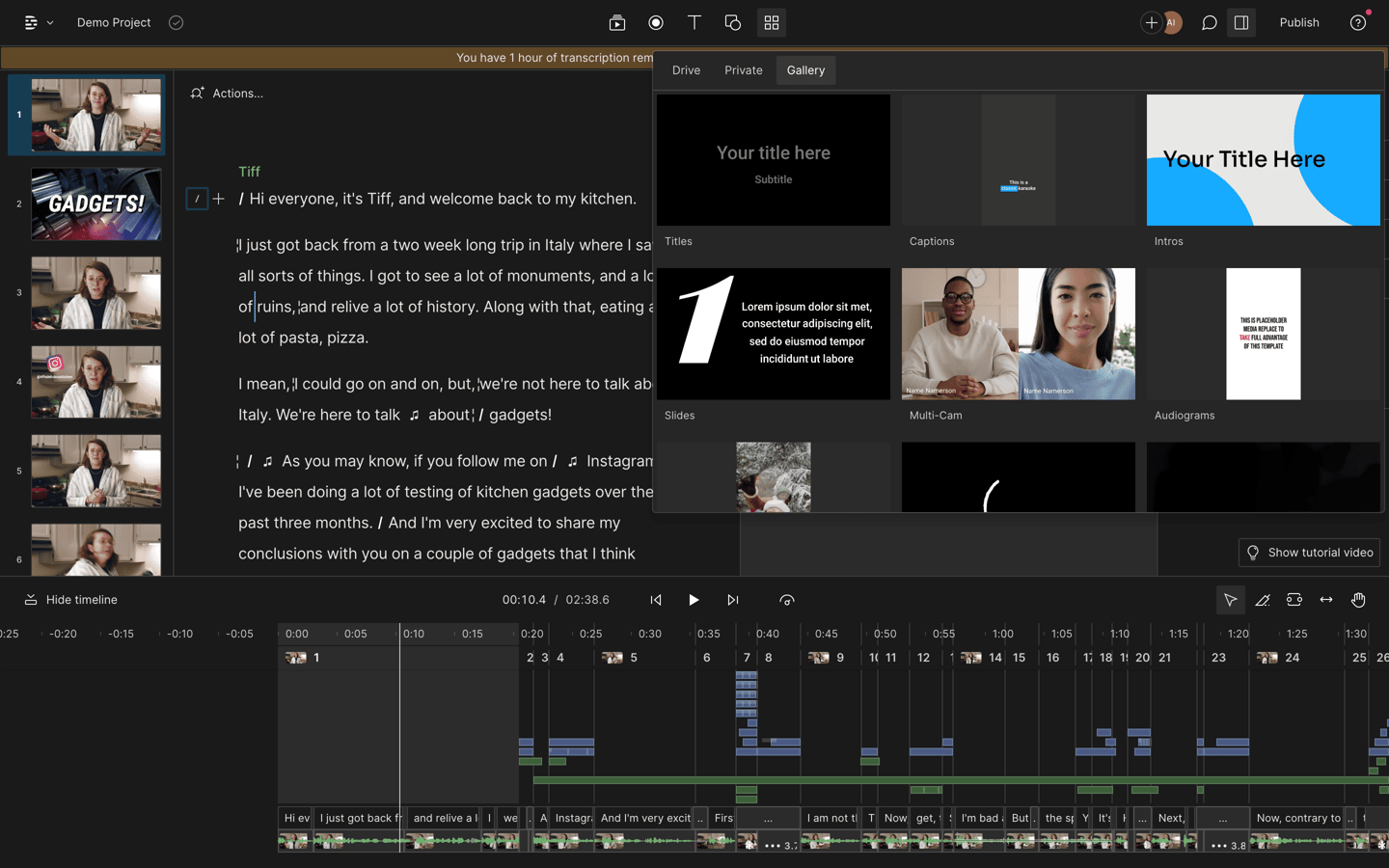The width and height of the screenshot is (1389, 868).
Task: Toggle the right sidebar panel
Action: (1241, 22)
